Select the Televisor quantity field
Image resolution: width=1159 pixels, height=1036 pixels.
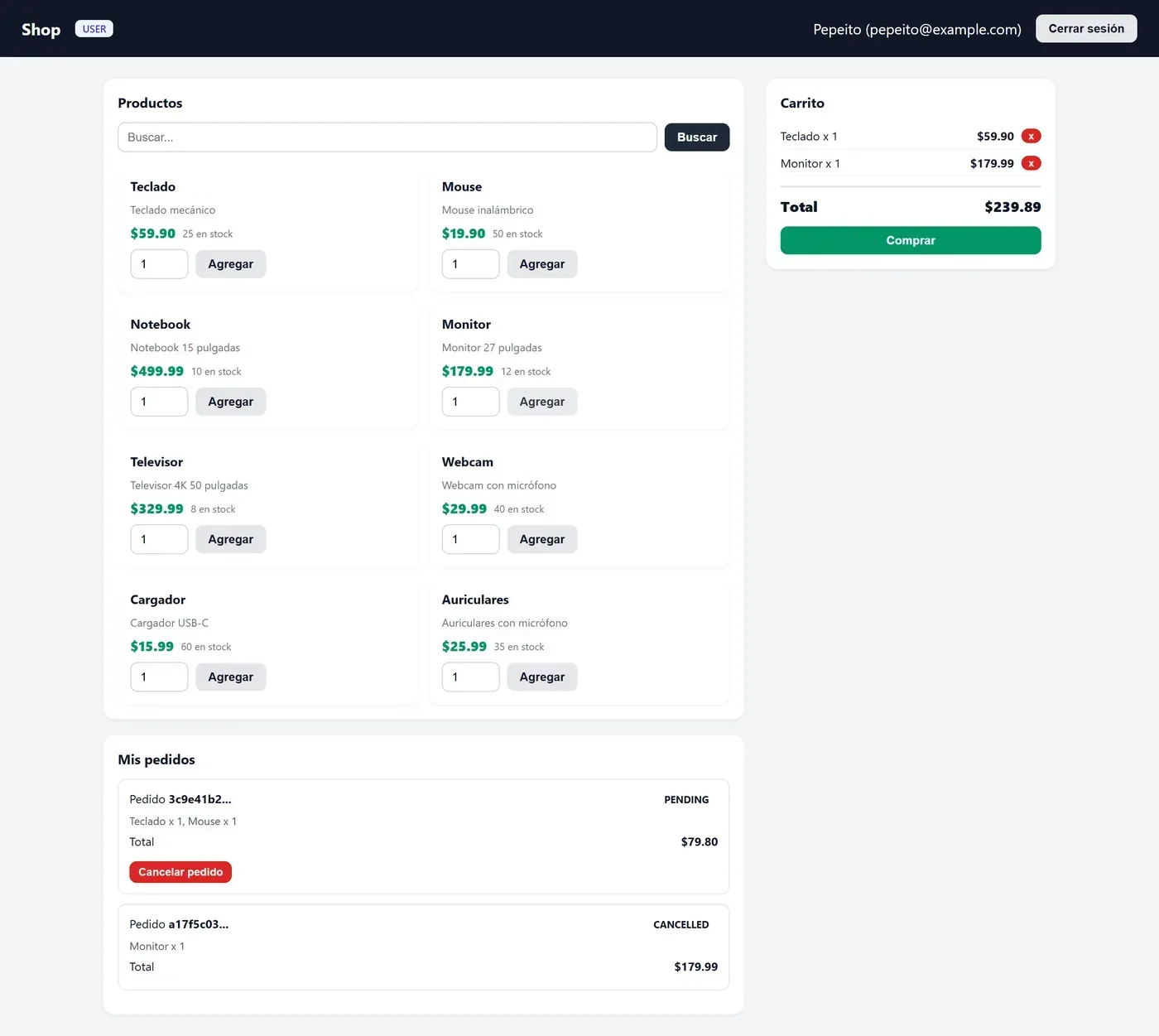tap(159, 539)
